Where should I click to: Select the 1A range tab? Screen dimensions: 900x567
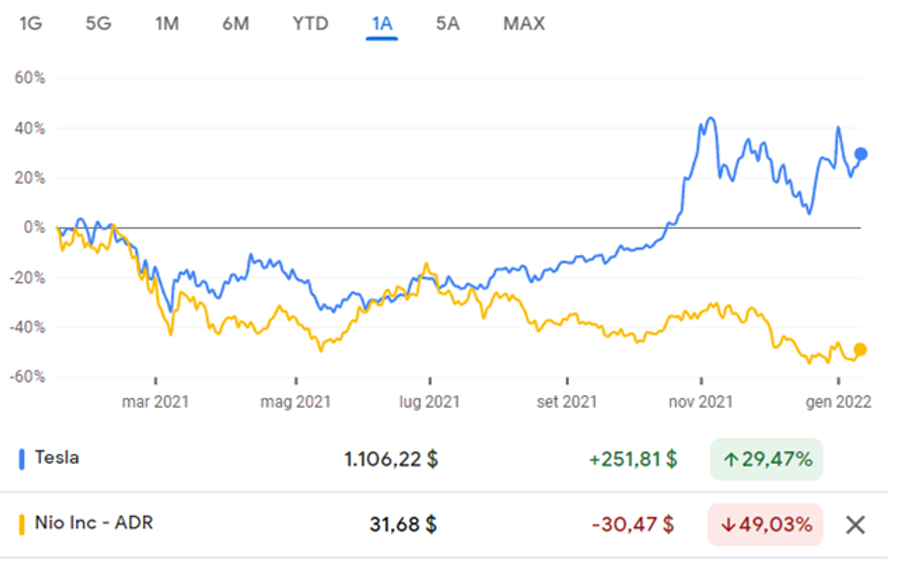coord(382,24)
